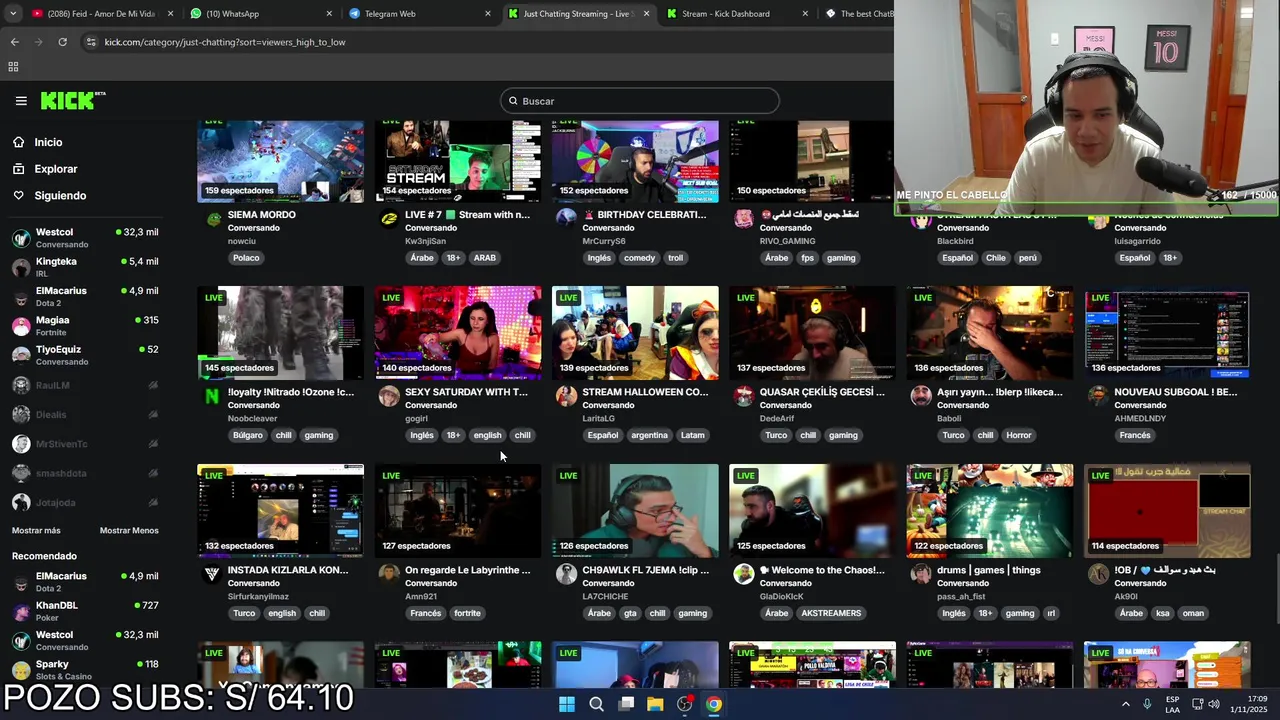This screenshot has width=1280, height=720.
Task: Open the Kick hamburger menu
Action: (x=21, y=101)
